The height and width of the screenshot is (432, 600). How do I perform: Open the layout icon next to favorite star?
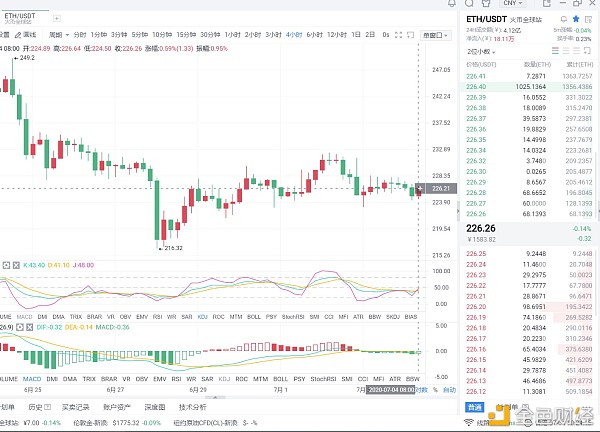[588, 19]
